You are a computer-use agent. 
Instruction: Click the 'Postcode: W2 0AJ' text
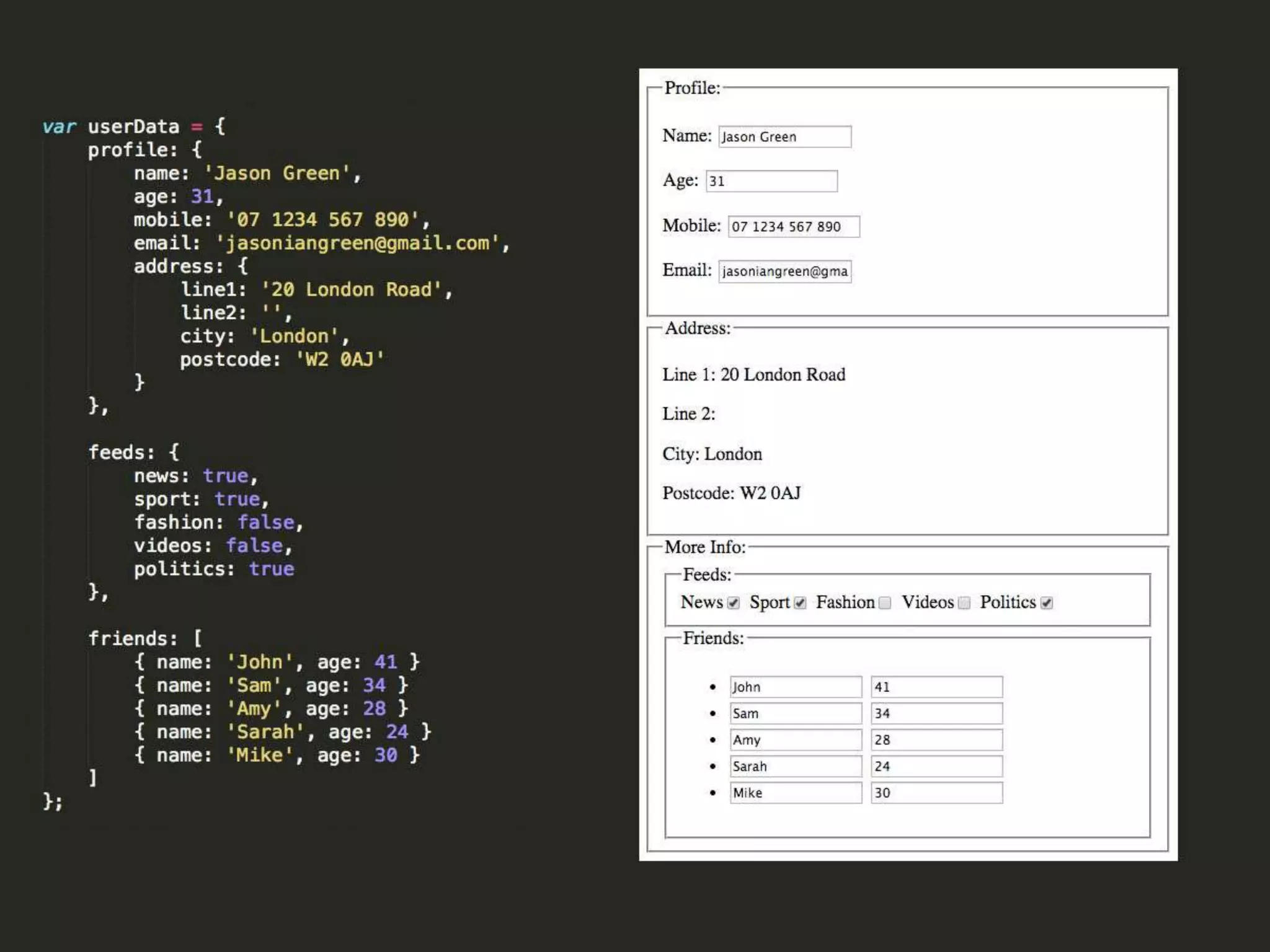click(x=732, y=493)
